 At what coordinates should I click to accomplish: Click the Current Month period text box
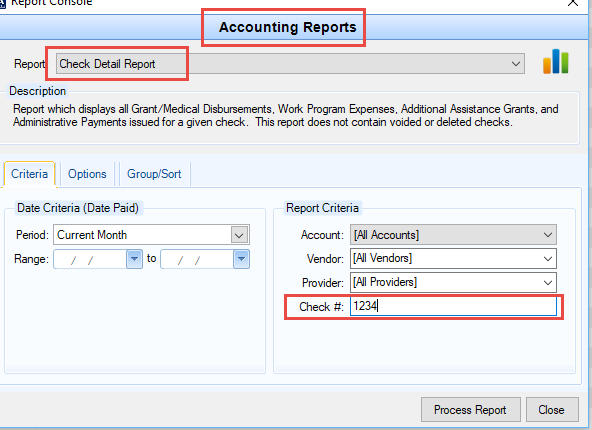(143, 235)
